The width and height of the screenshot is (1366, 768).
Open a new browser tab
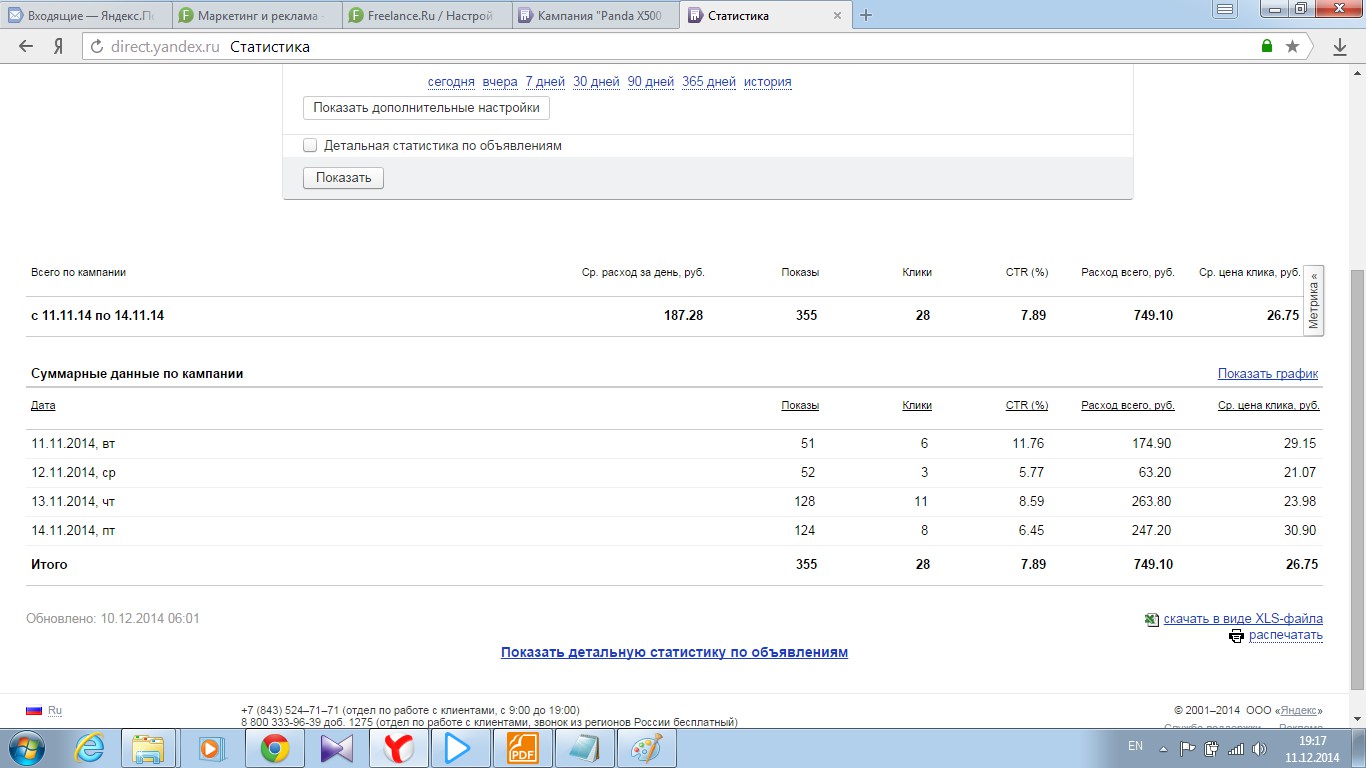click(866, 15)
